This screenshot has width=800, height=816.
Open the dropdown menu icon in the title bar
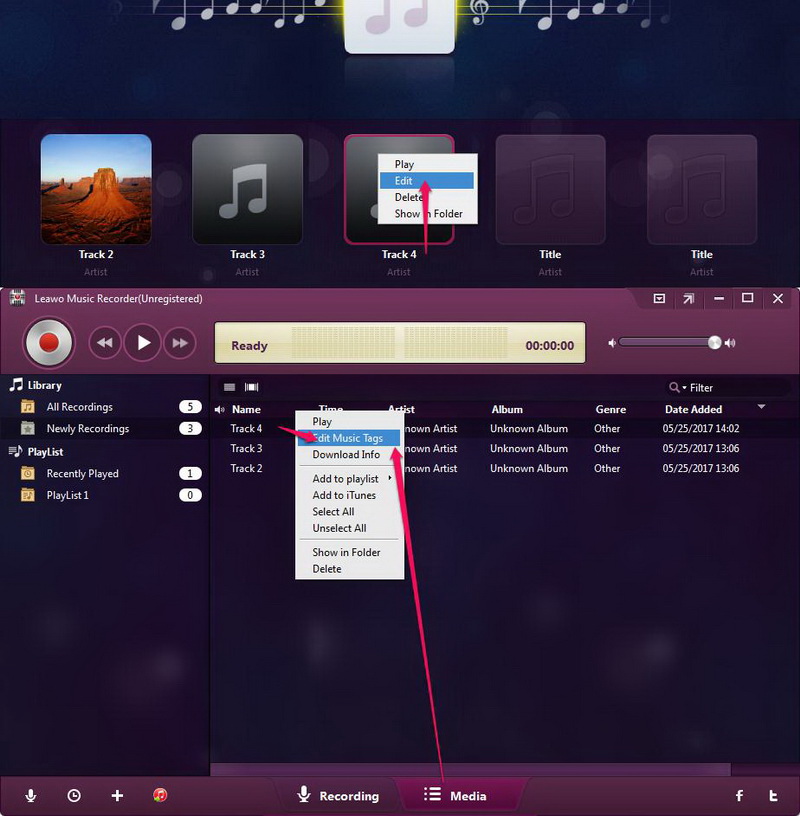click(659, 299)
